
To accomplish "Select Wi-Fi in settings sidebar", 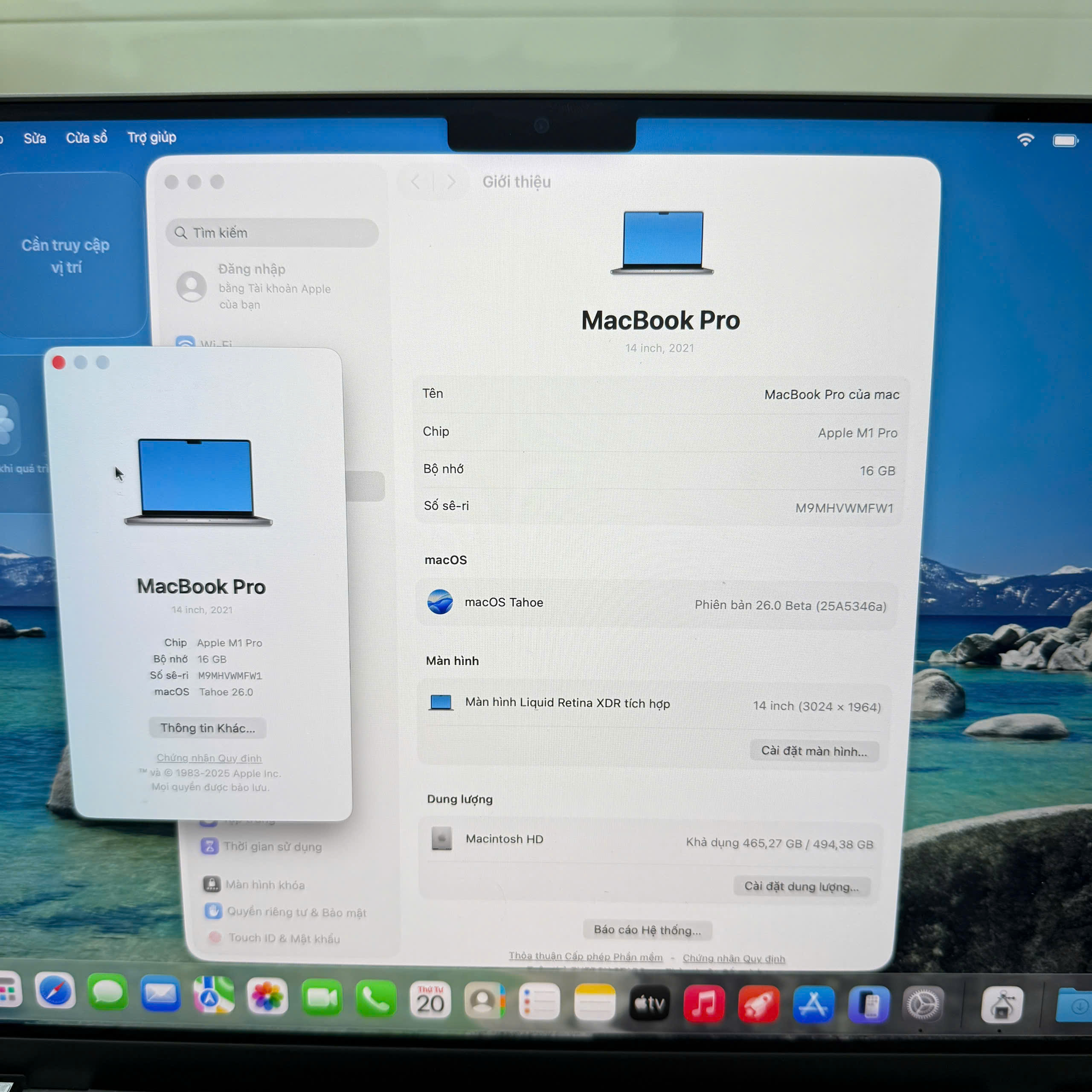I will pyautogui.click(x=205, y=343).
